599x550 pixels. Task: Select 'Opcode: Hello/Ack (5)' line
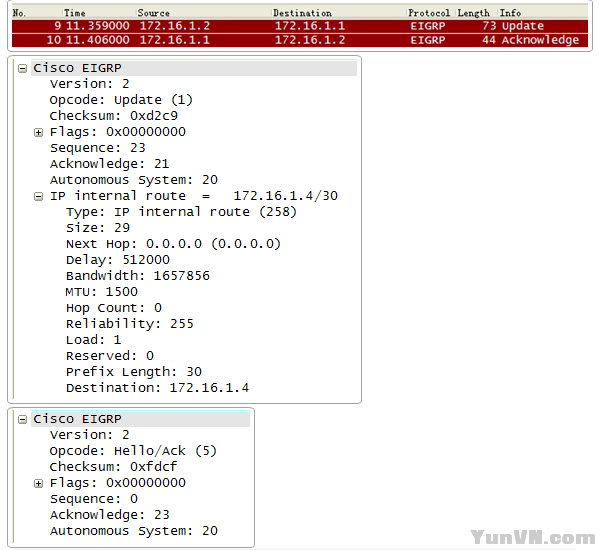tap(133, 451)
